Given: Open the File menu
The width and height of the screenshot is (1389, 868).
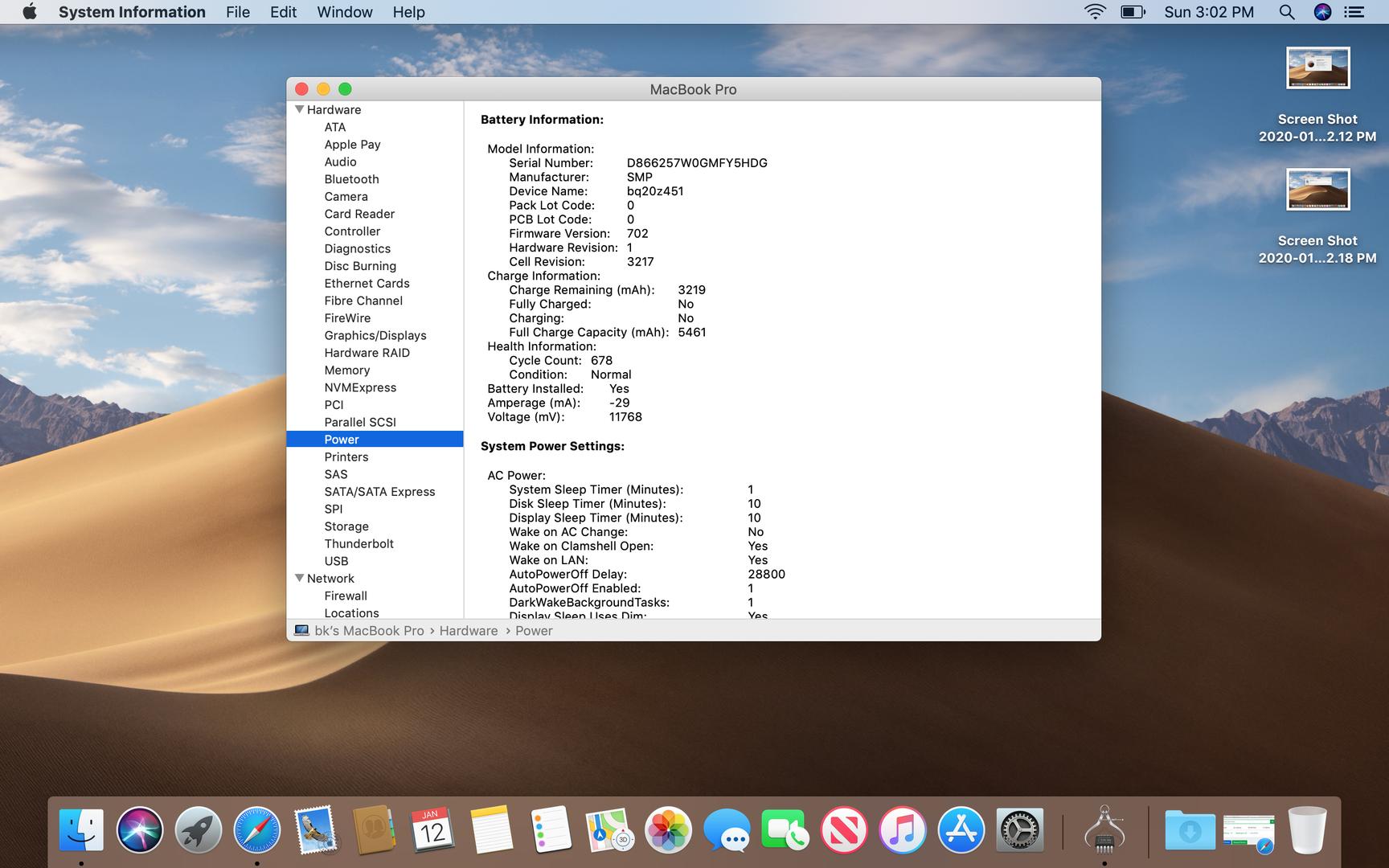Looking at the screenshot, I should tap(238, 12).
